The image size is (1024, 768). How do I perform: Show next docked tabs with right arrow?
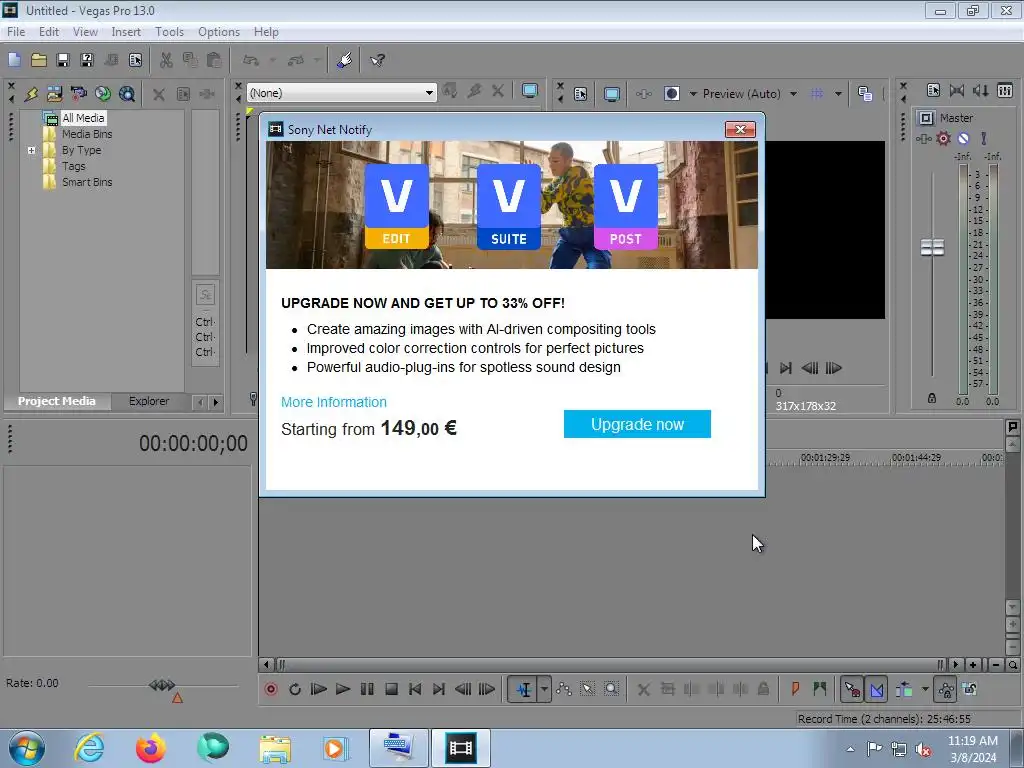pyautogui.click(x=216, y=402)
